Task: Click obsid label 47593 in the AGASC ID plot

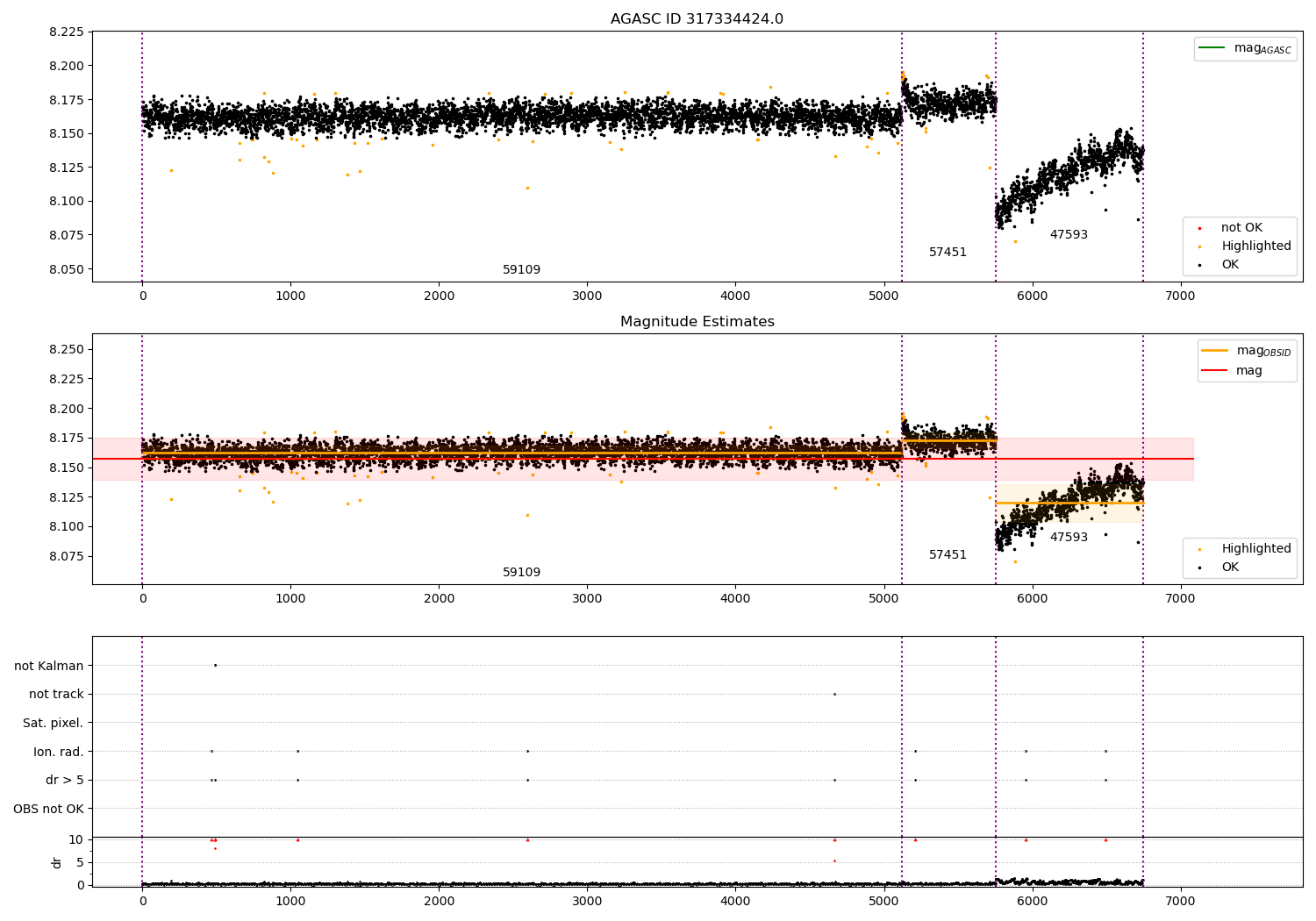Action: pos(1069,235)
